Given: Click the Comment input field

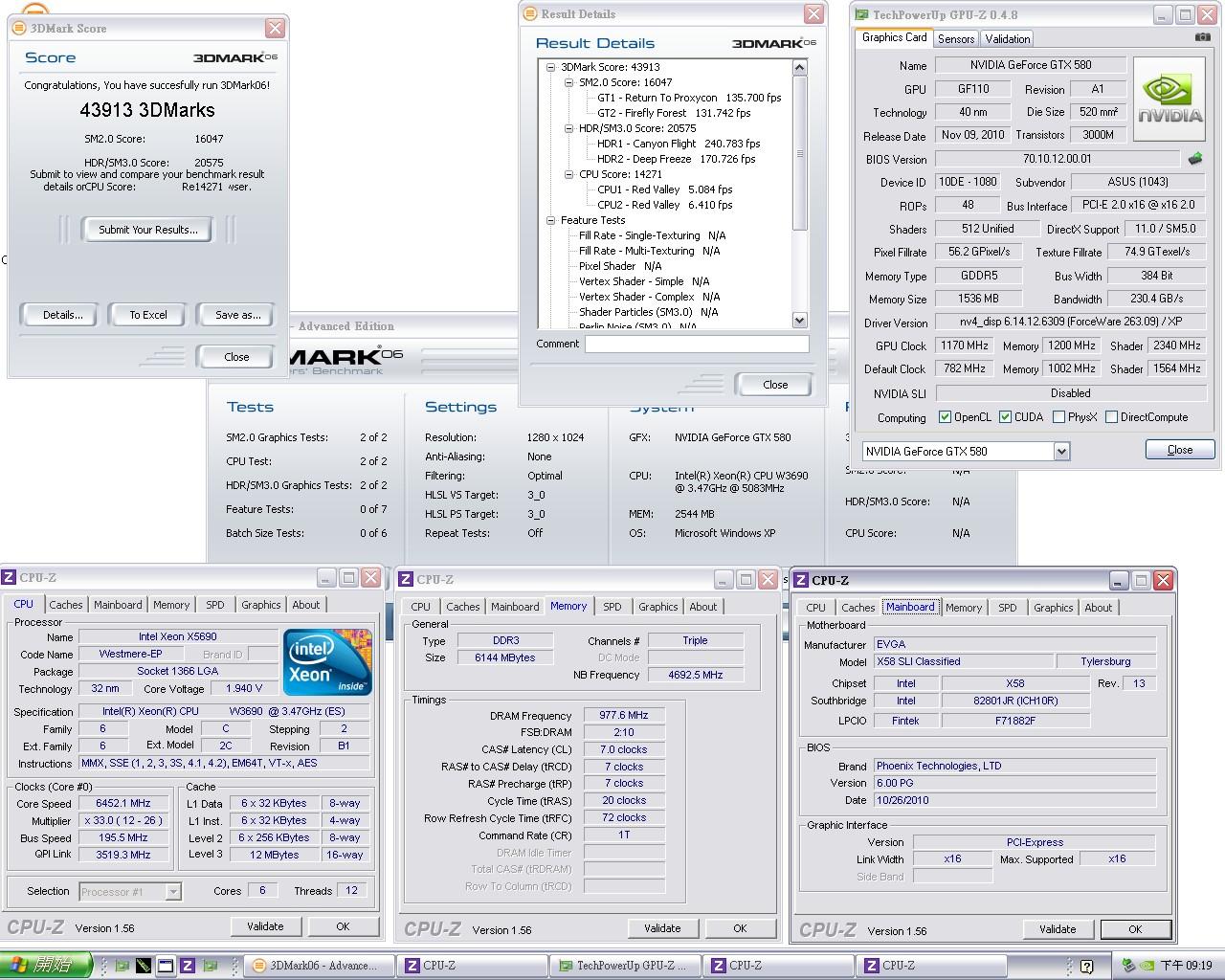Looking at the screenshot, I should click(x=697, y=345).
